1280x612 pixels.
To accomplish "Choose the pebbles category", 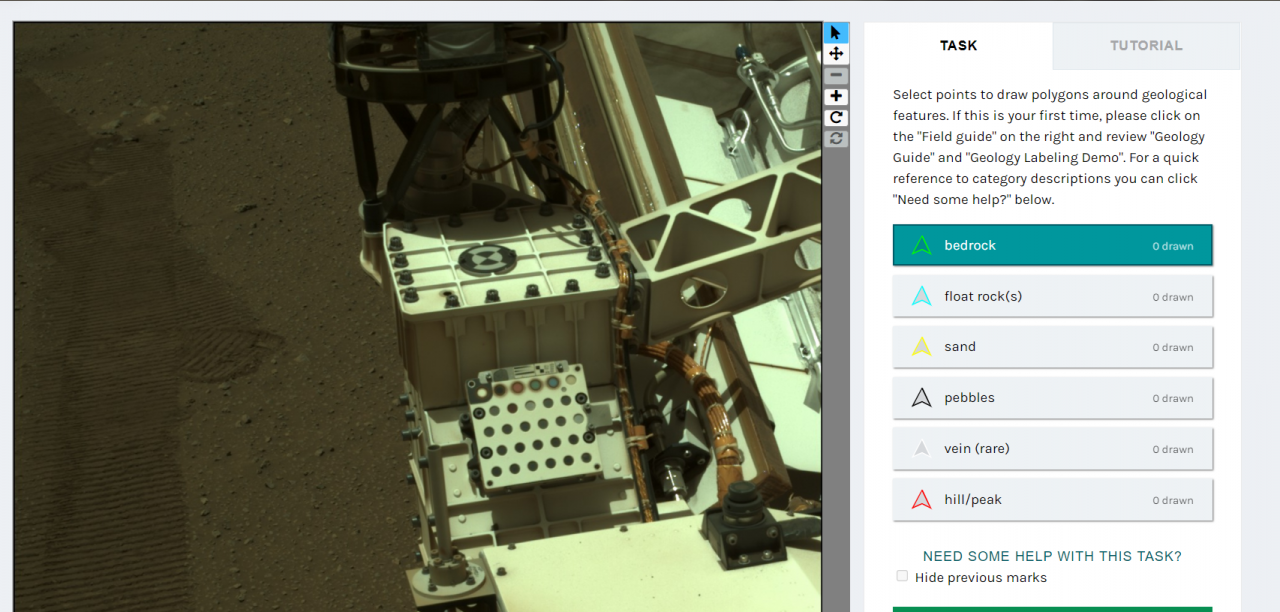I will pyautogui.click(x=1052, y=398).
